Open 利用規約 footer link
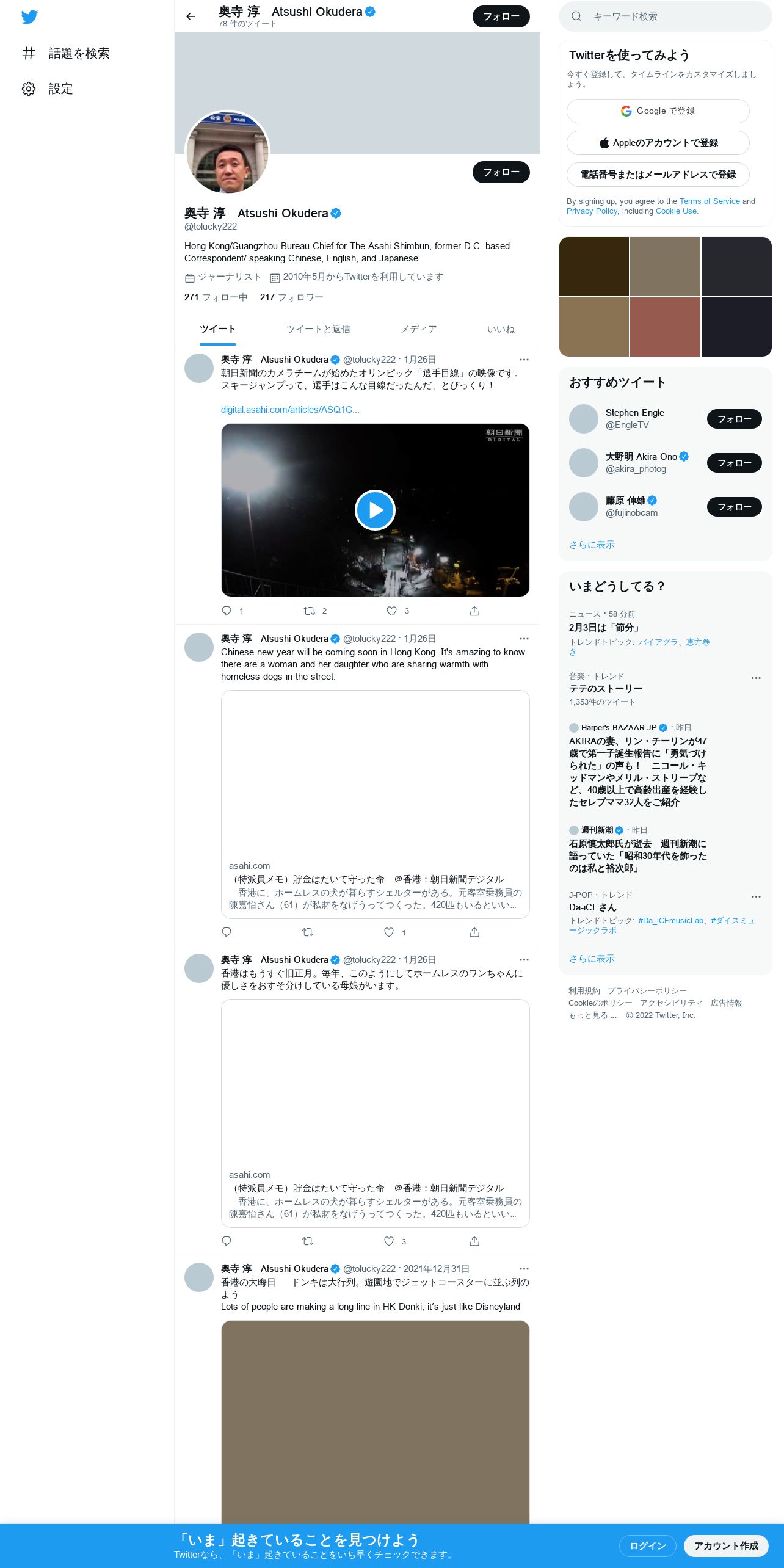The height and width of the screenshot is (1568, 784). pos(584,991)
